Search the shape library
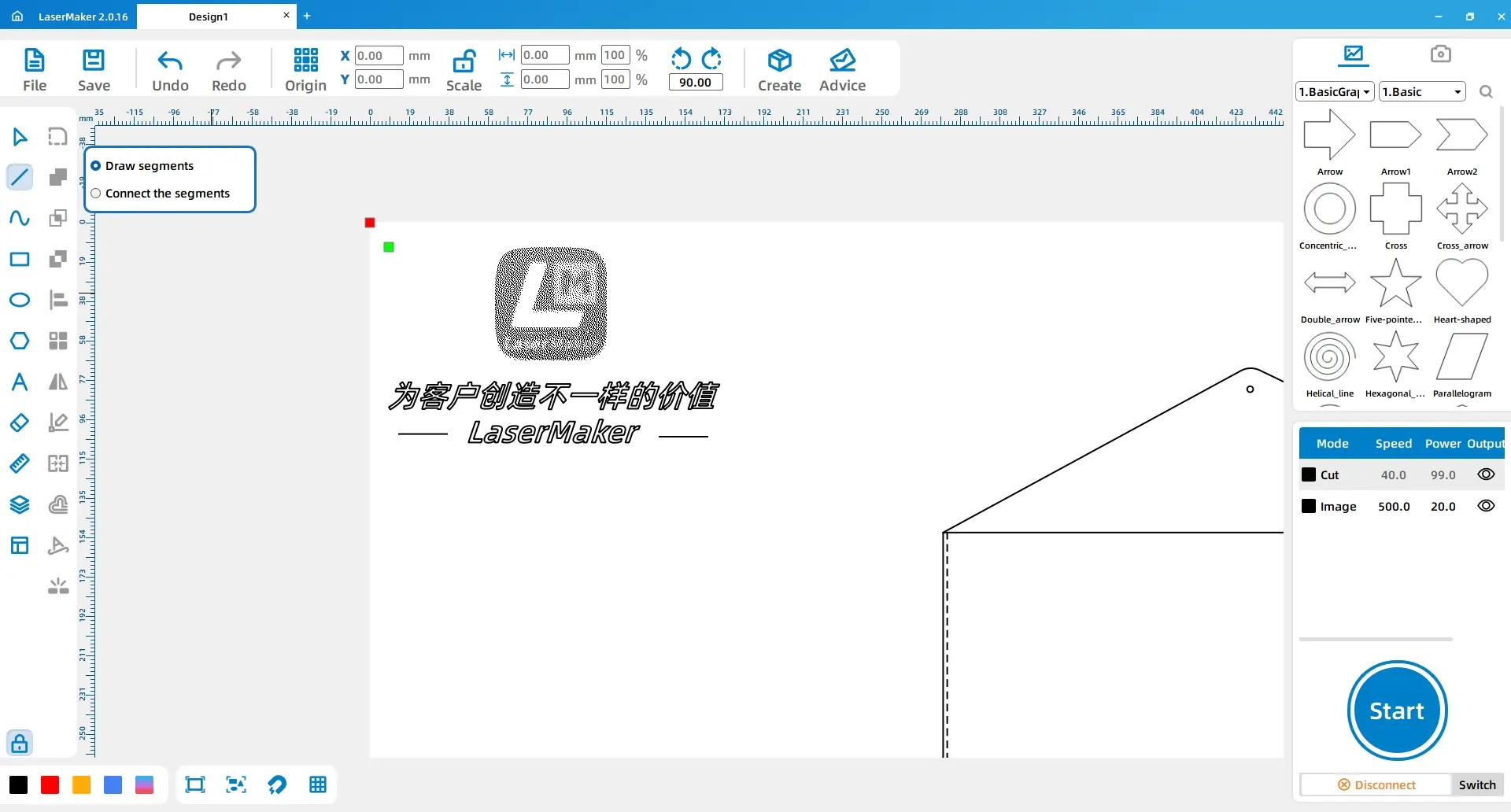Image resolution: width=1511 pixels, height=812 pixels. pos(1486,92)
